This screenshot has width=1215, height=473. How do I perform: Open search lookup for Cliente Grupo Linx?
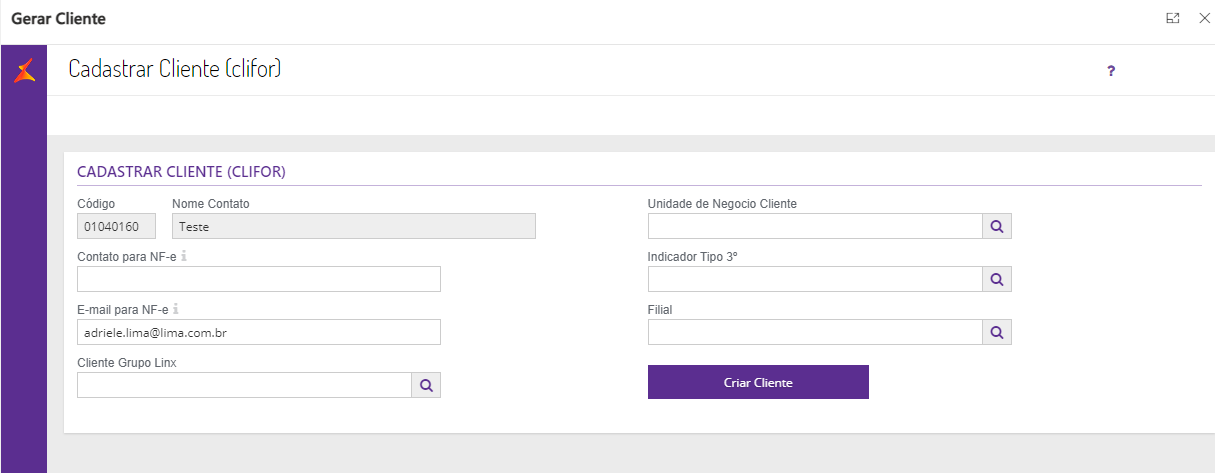click(x=426, y=385)
